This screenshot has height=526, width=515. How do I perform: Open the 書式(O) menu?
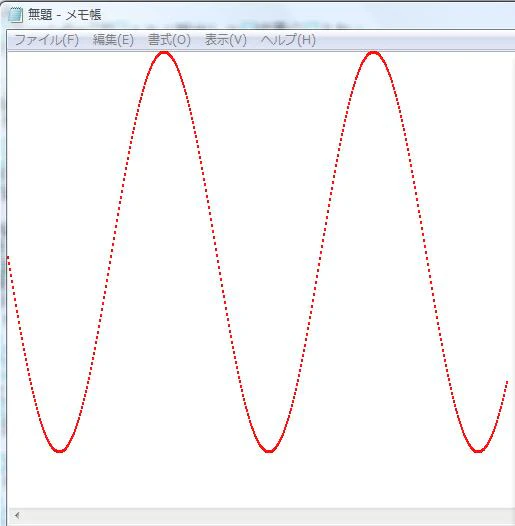[x=169, y=40]
